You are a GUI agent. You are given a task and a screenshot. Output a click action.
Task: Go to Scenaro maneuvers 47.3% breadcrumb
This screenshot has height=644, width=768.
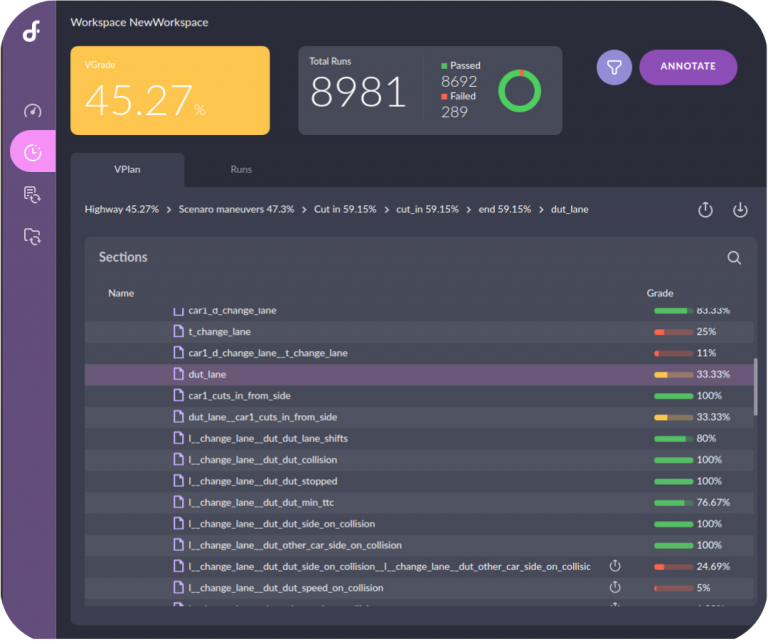[x=236, y=210]
